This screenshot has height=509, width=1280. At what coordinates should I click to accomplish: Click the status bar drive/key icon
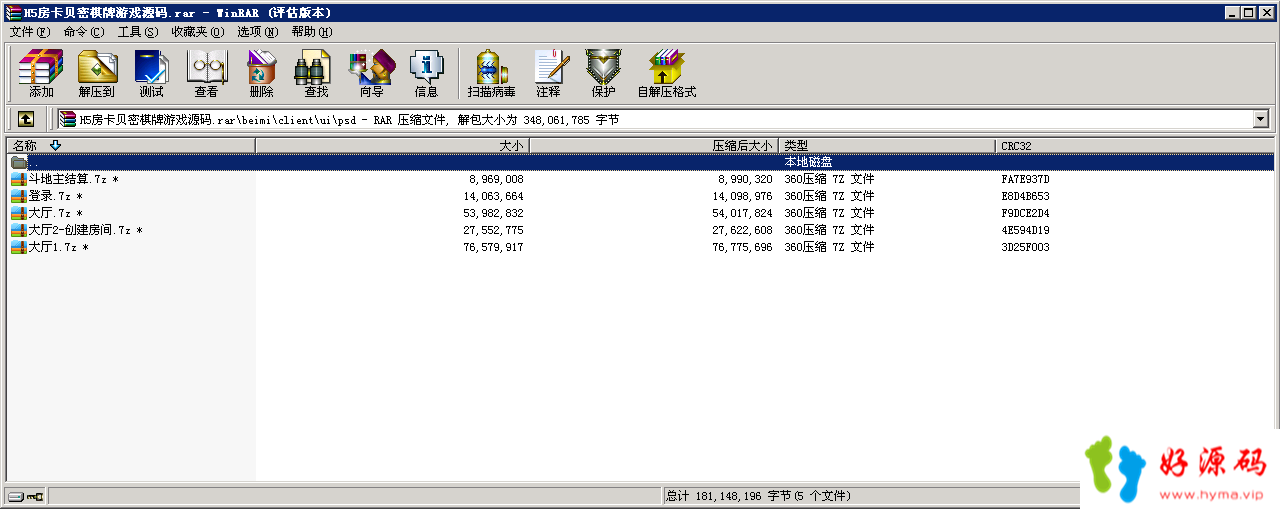(x=26, y=496)
